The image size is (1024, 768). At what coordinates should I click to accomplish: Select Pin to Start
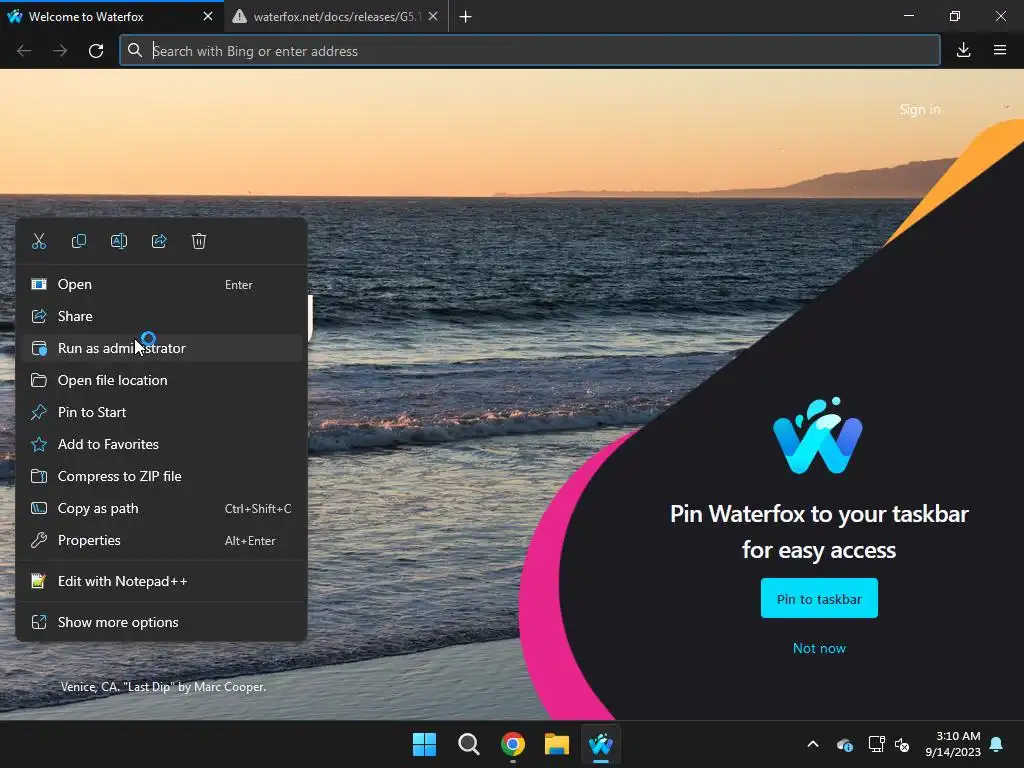161,412
